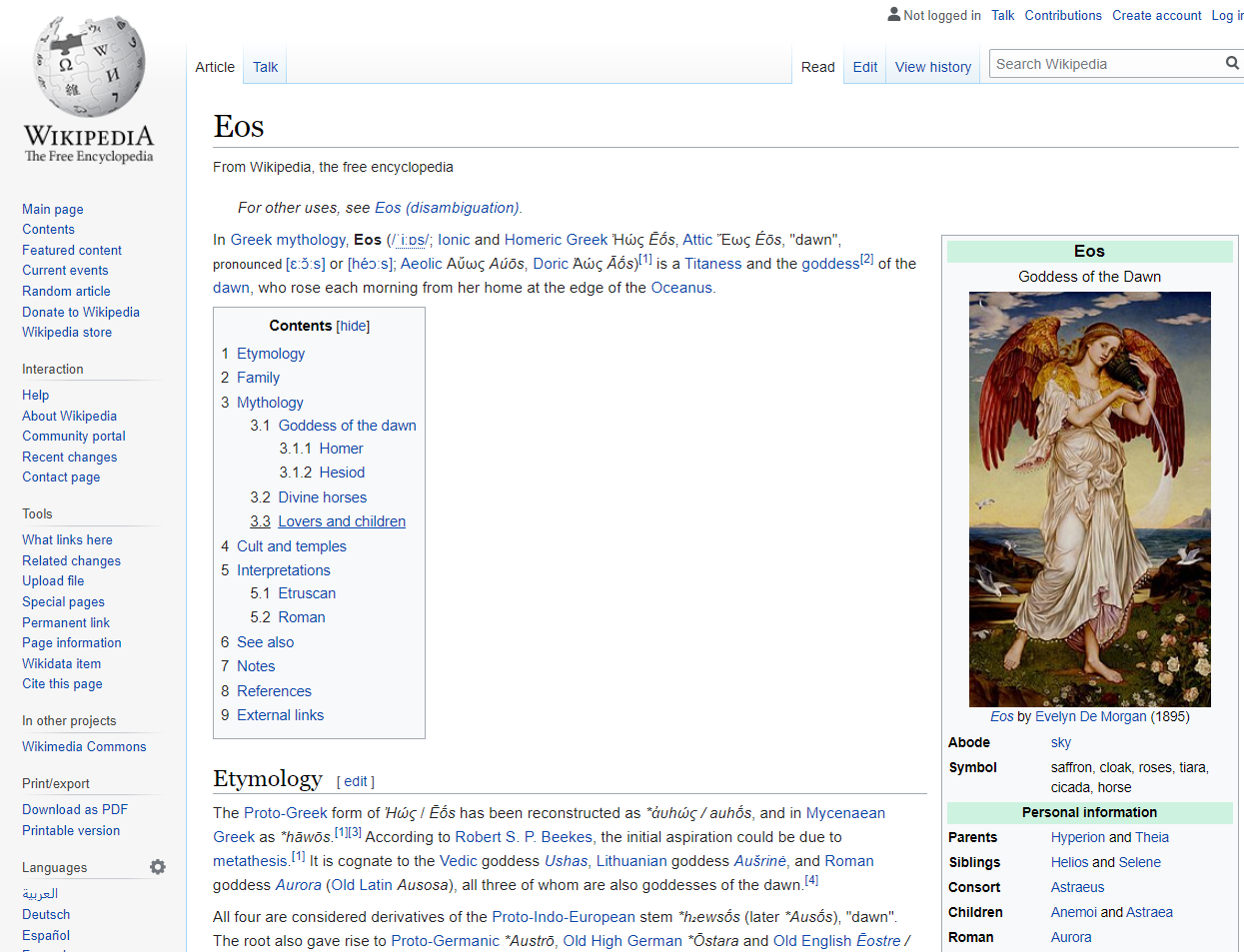Click Hyperion in the infobox Parents row
The width and height of the screenshot is (1244, 952).
1078,837
